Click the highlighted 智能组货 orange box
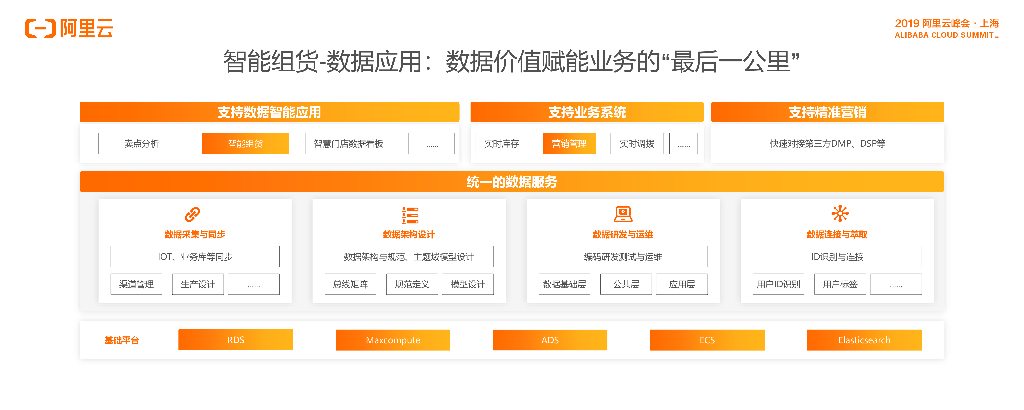 coord(246,144)
